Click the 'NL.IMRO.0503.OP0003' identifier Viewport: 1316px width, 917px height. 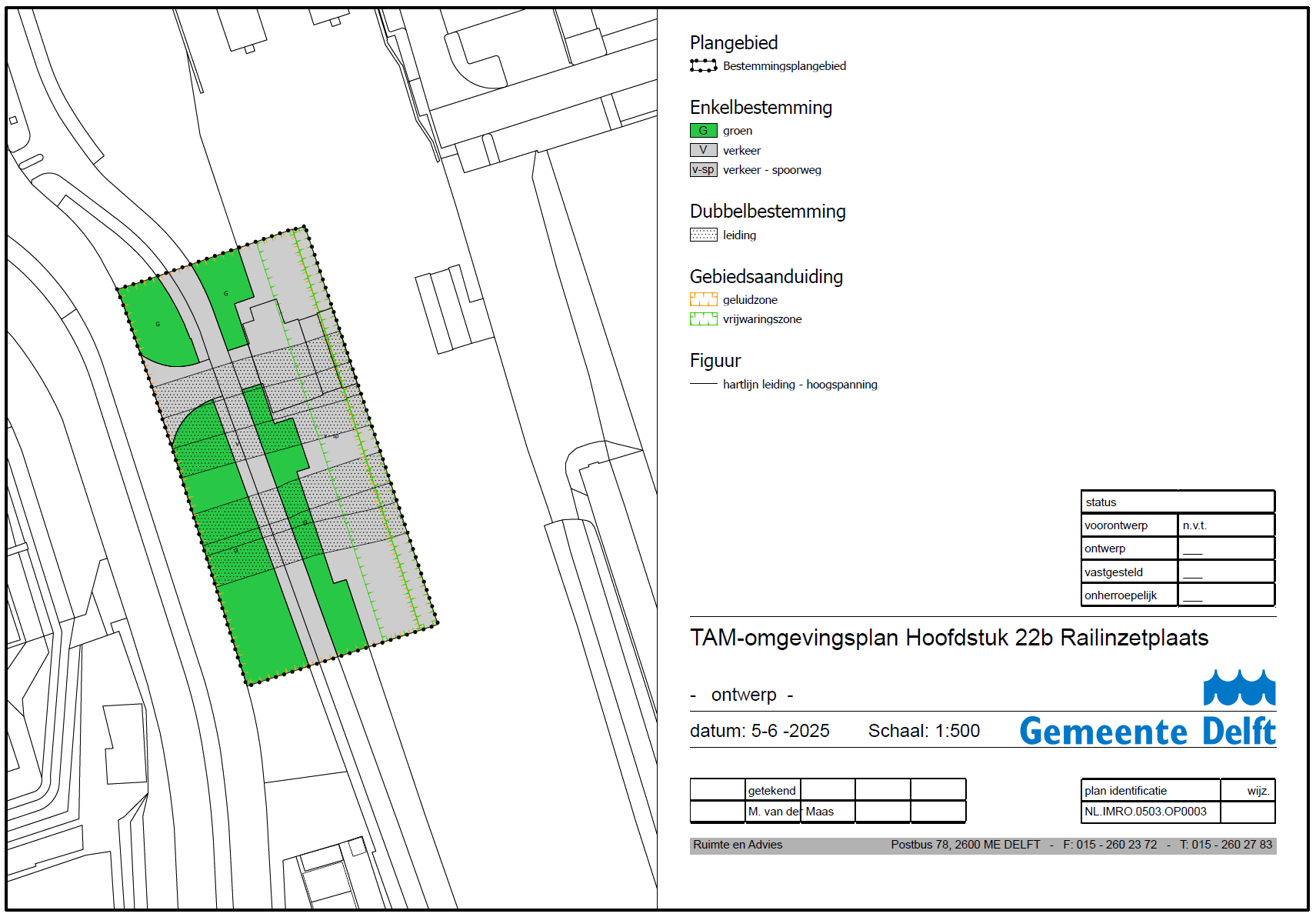(1145, 812)
